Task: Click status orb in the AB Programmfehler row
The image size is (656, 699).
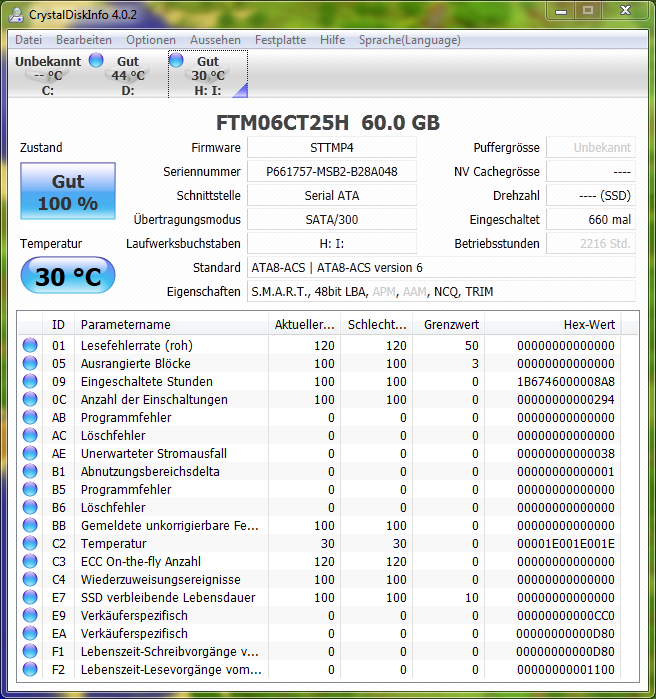Action: click(x=30, y=417)
